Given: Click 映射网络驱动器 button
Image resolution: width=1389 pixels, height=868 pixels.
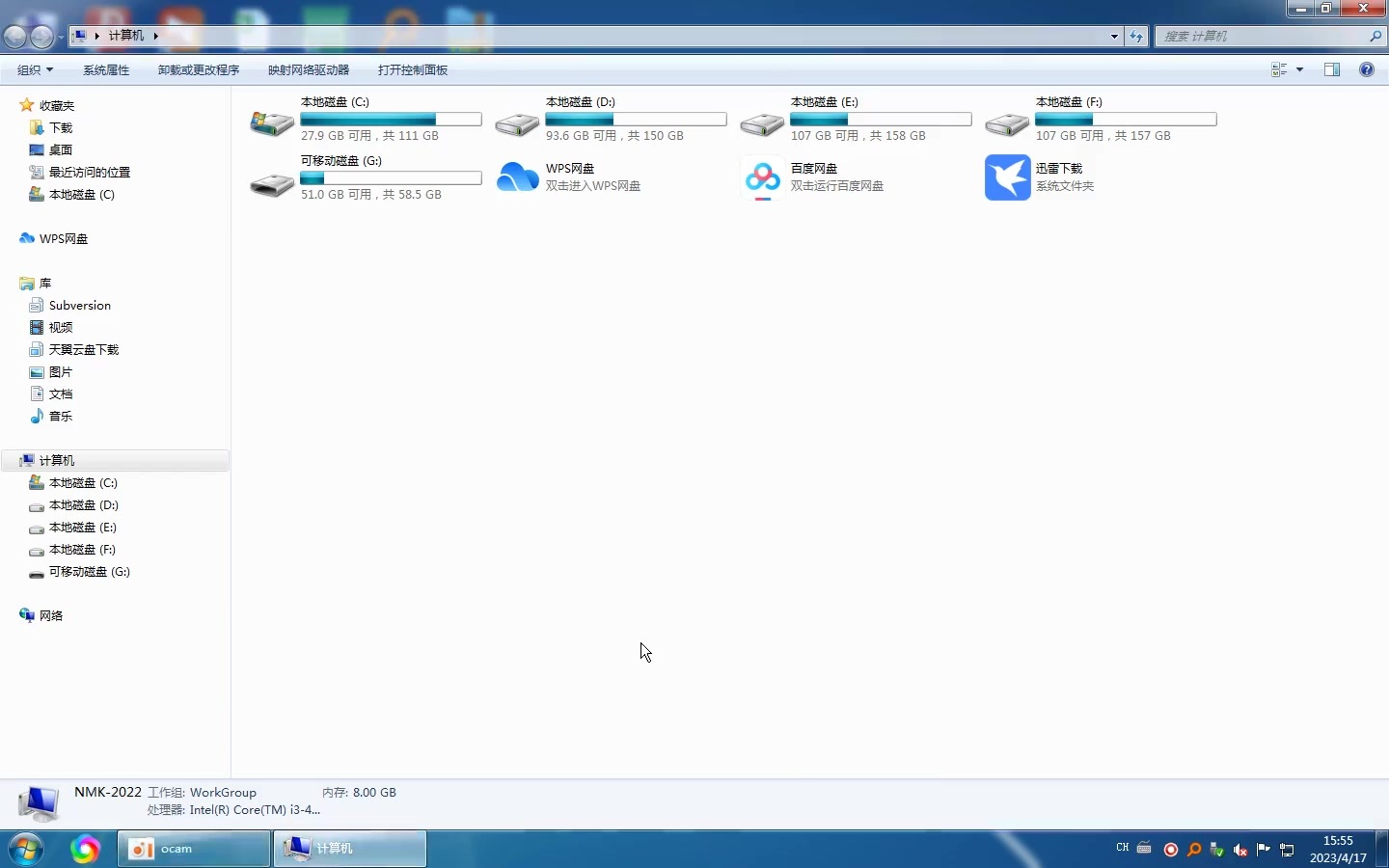Looking at the screenshot, I should tap(309, 70).
